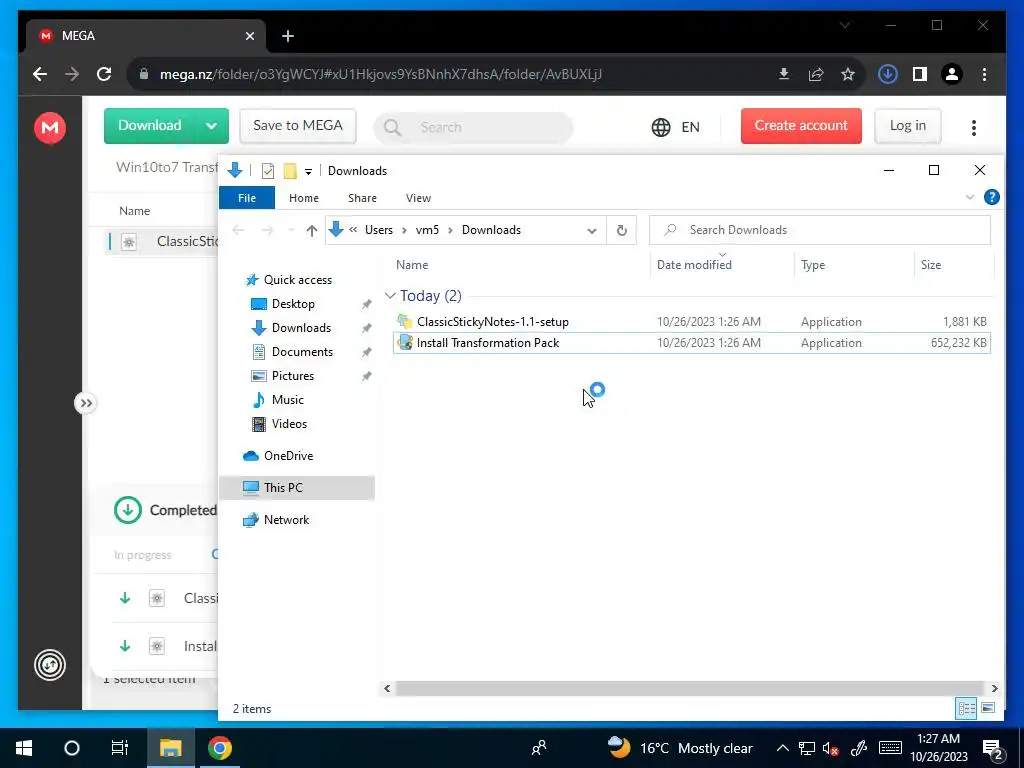The width and height of the screenshot is (1024, 768).
Task: Click Properties icon in quick access toolbar
Action: [x=268, y=171]
